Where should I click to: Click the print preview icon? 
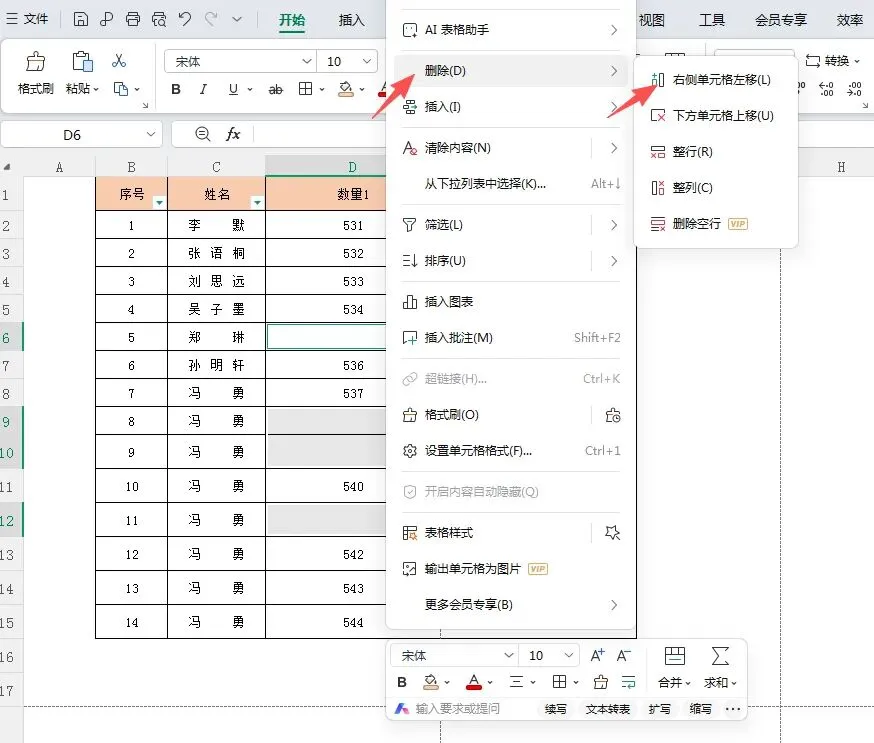coord(159,20)
